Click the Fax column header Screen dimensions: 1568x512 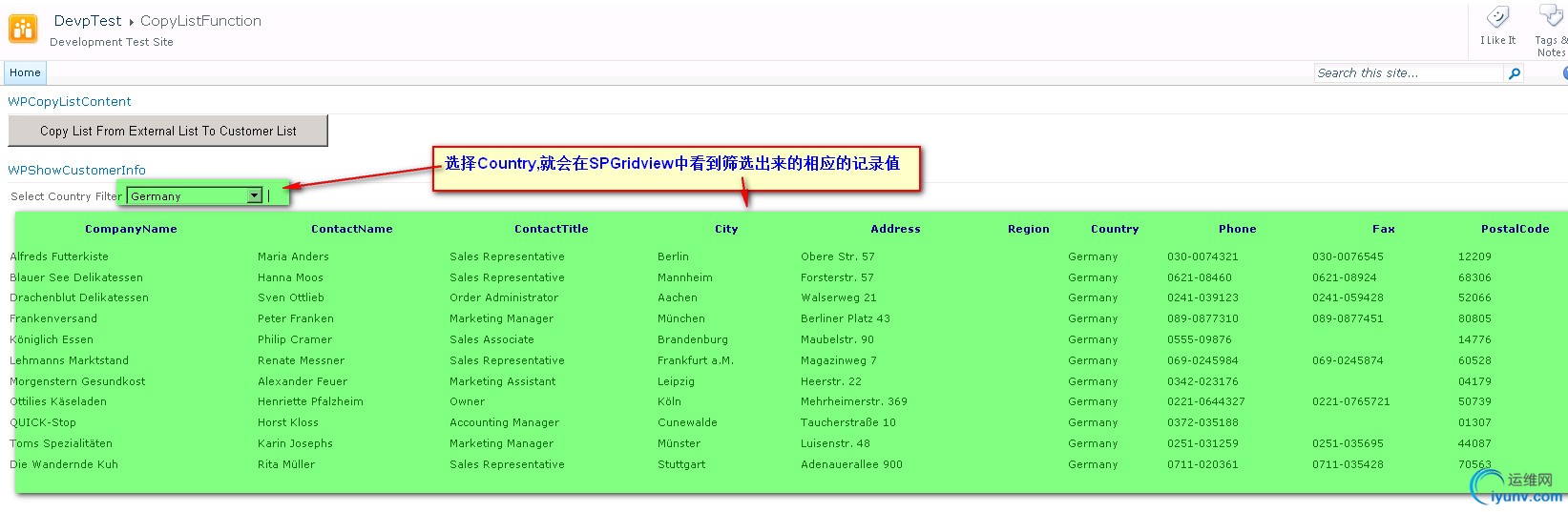(x=1383, y=229)
